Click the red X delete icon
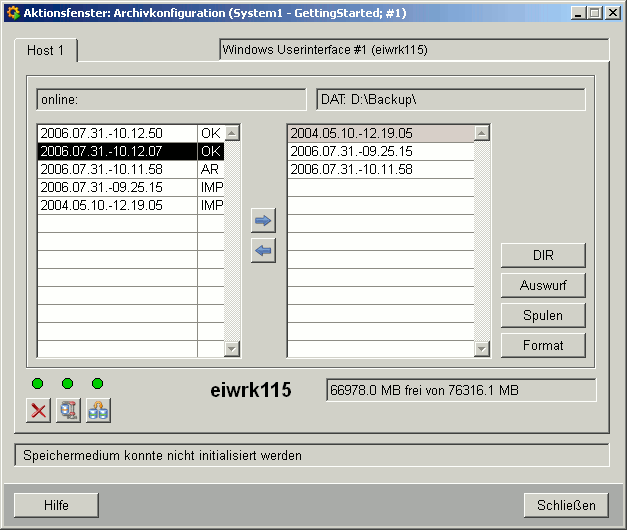Screen dimensions: 627x530 pos(38,410)
